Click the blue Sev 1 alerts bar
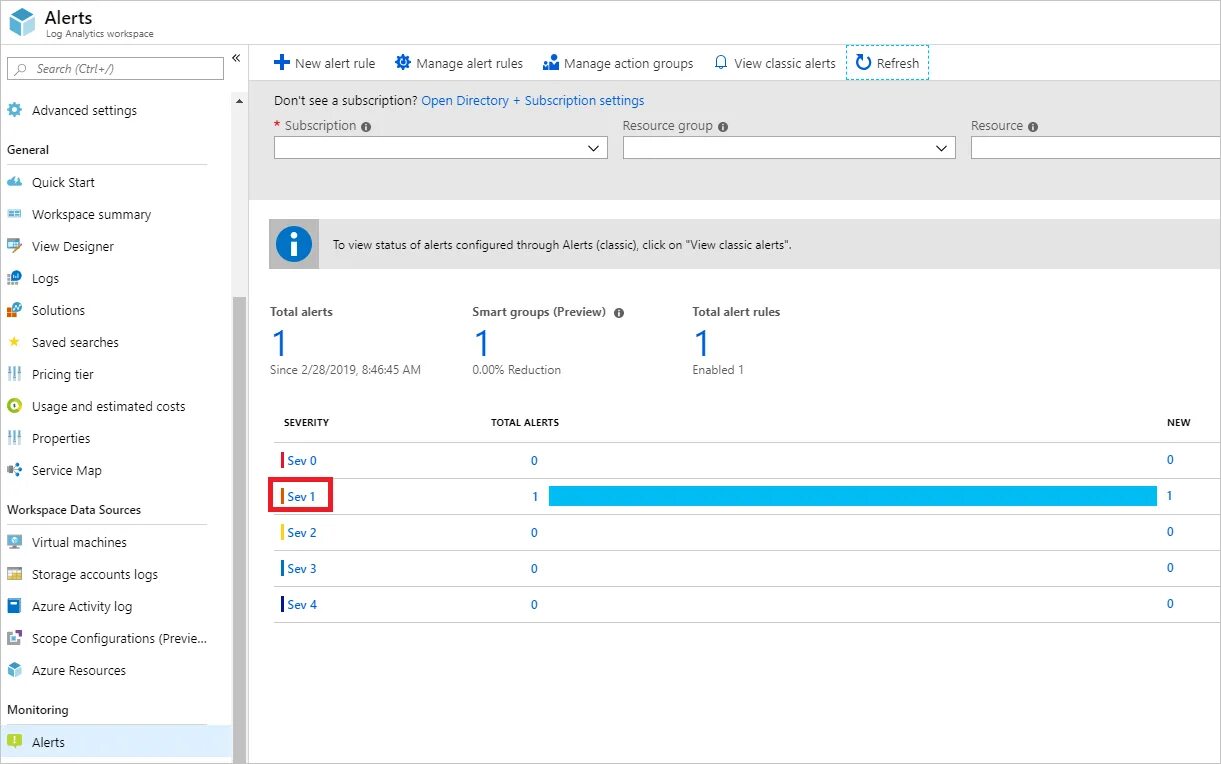This screenshot has width=1221, height=764. 853,496
